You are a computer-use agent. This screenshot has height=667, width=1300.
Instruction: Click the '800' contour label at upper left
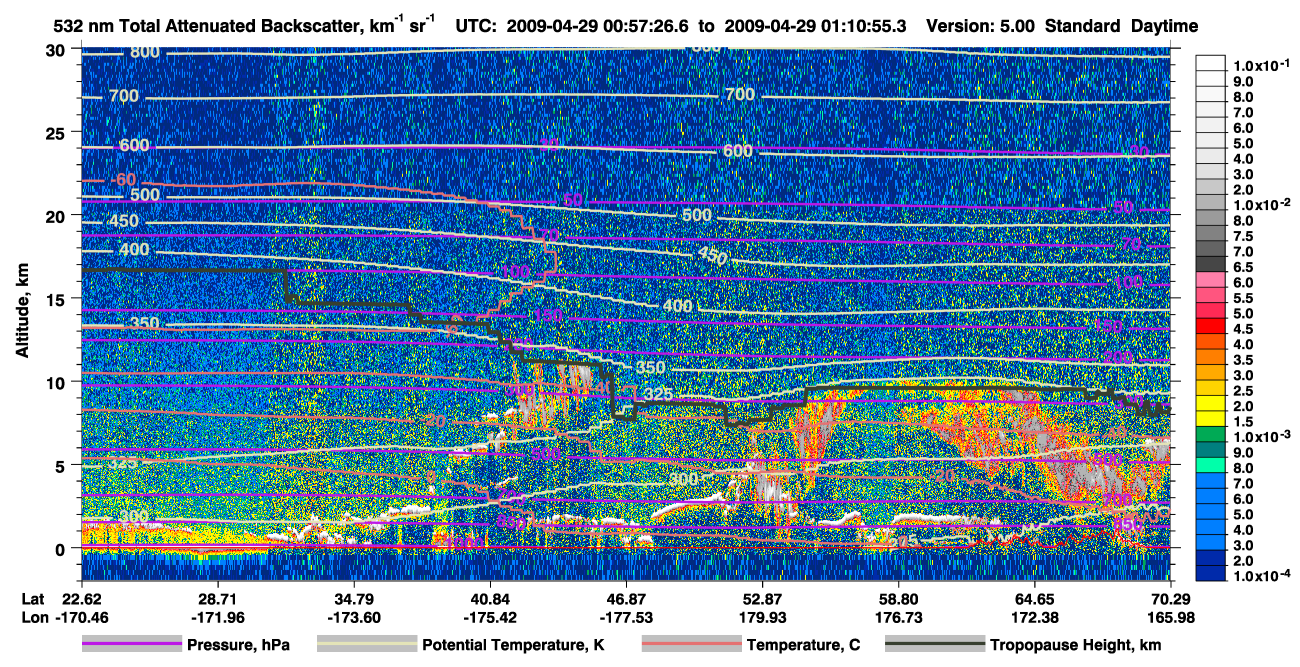click(x=145, y=51)
